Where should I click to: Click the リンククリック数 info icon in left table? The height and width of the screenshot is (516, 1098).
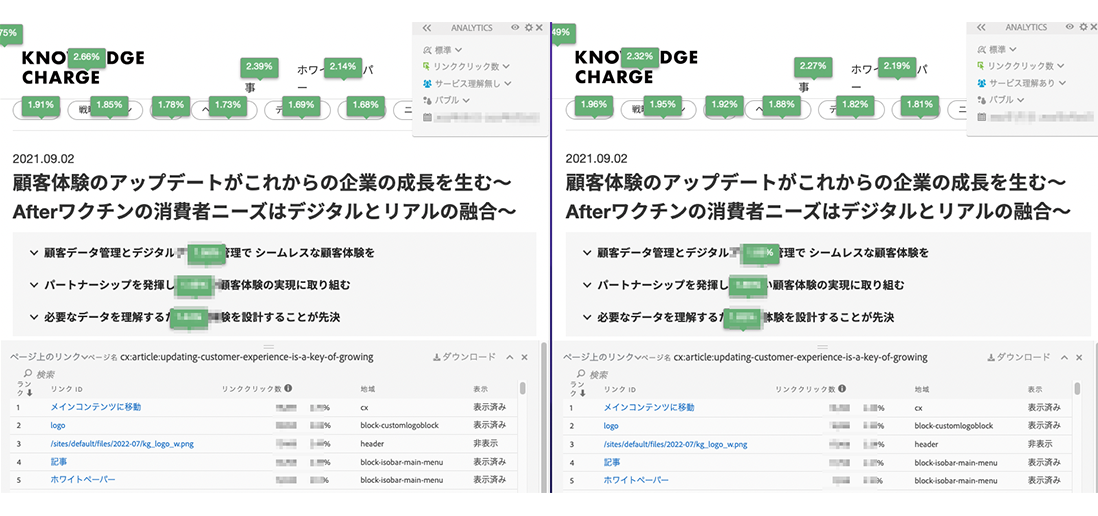click(288, 389)
